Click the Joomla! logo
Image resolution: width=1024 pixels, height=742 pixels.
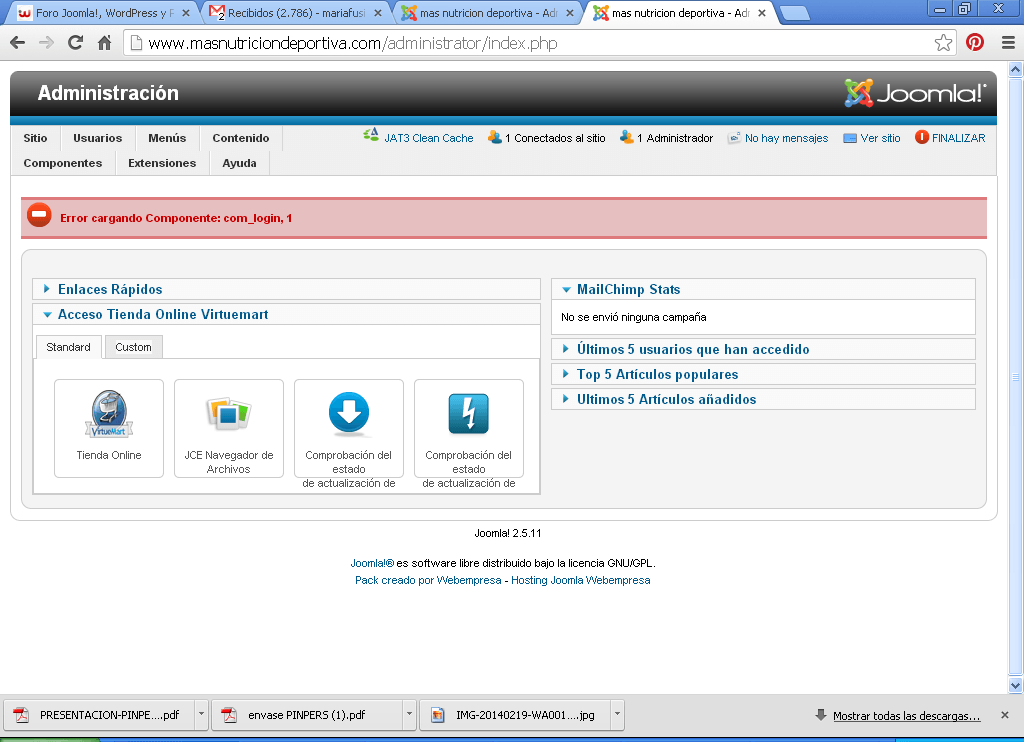click(914, 93)
